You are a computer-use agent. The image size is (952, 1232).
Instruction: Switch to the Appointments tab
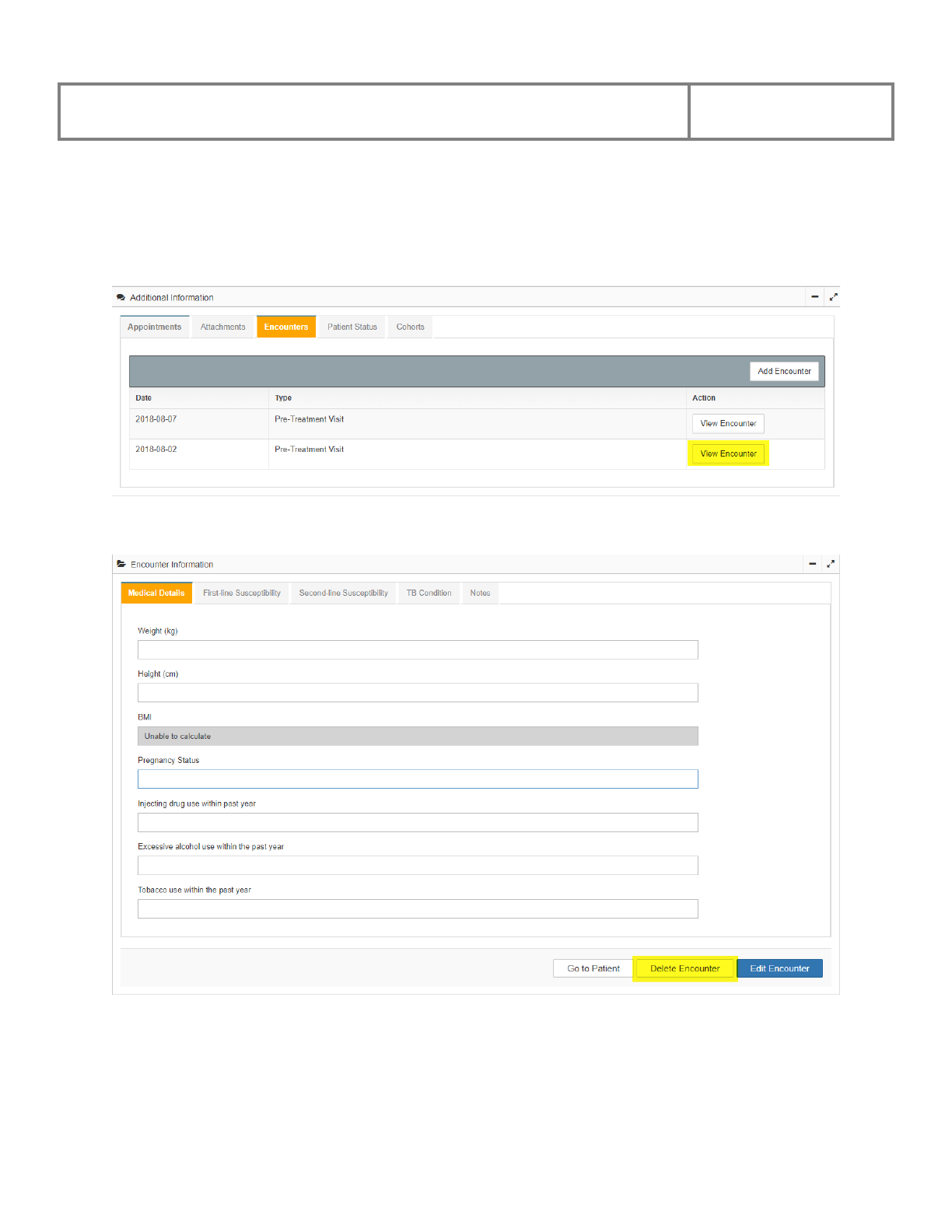point(155,327)
